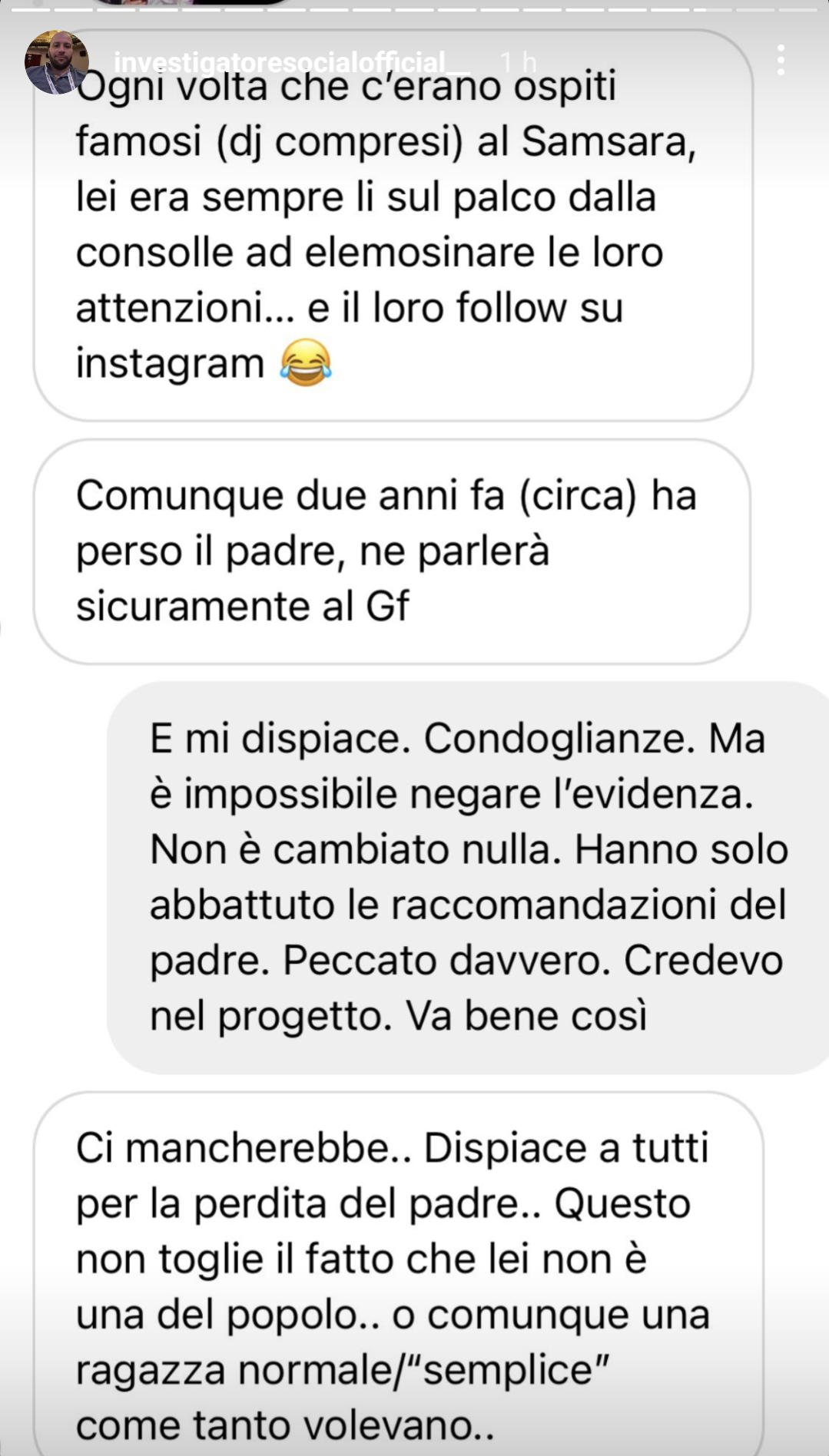Select the bubble starting 'Comunque due anni fa'
This screenshot has width=829, height=1456.
392,551
